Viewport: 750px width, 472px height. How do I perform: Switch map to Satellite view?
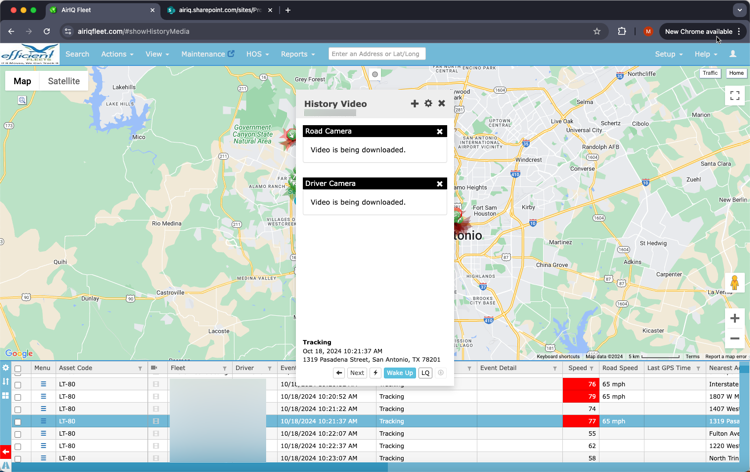pyautogui.click(x=64, y=81)
